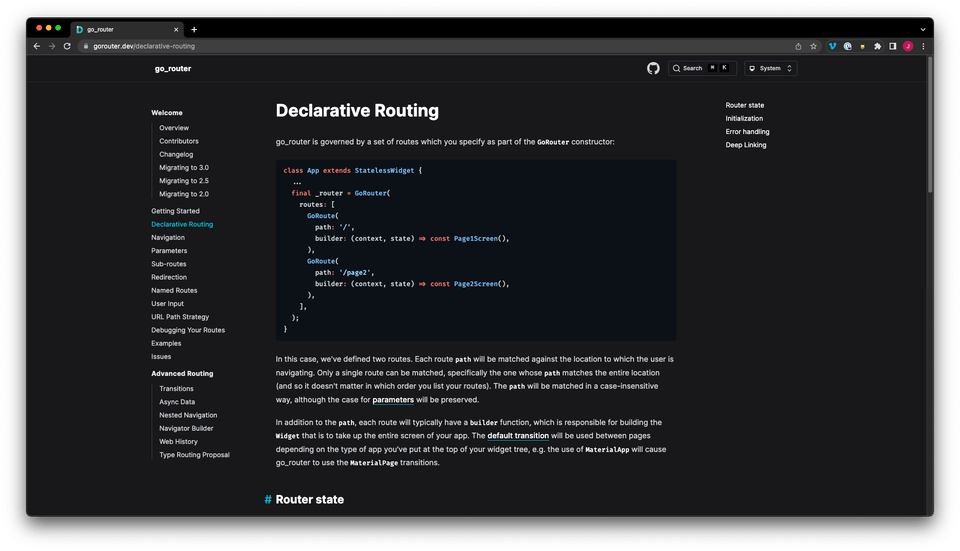Open the pink profile avatar
The width and height of the screenshot is (960, 551).
(908, 46)
